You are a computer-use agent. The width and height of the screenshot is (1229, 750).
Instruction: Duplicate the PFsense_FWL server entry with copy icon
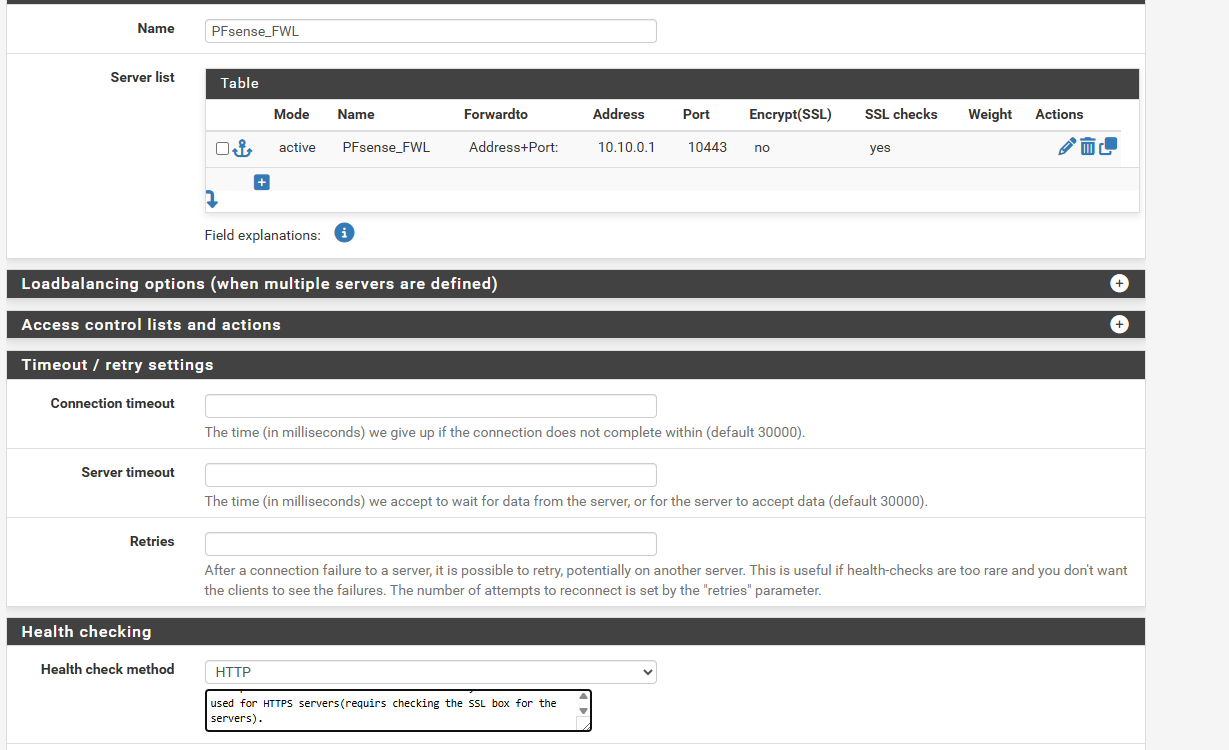pyautogui.click(x=1108, y=146)
